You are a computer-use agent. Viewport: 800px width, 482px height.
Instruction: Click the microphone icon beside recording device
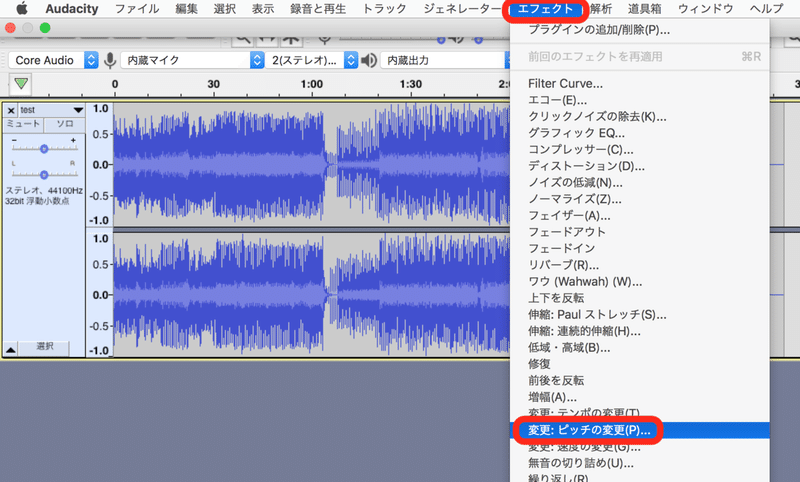click(x=110, y=60)
